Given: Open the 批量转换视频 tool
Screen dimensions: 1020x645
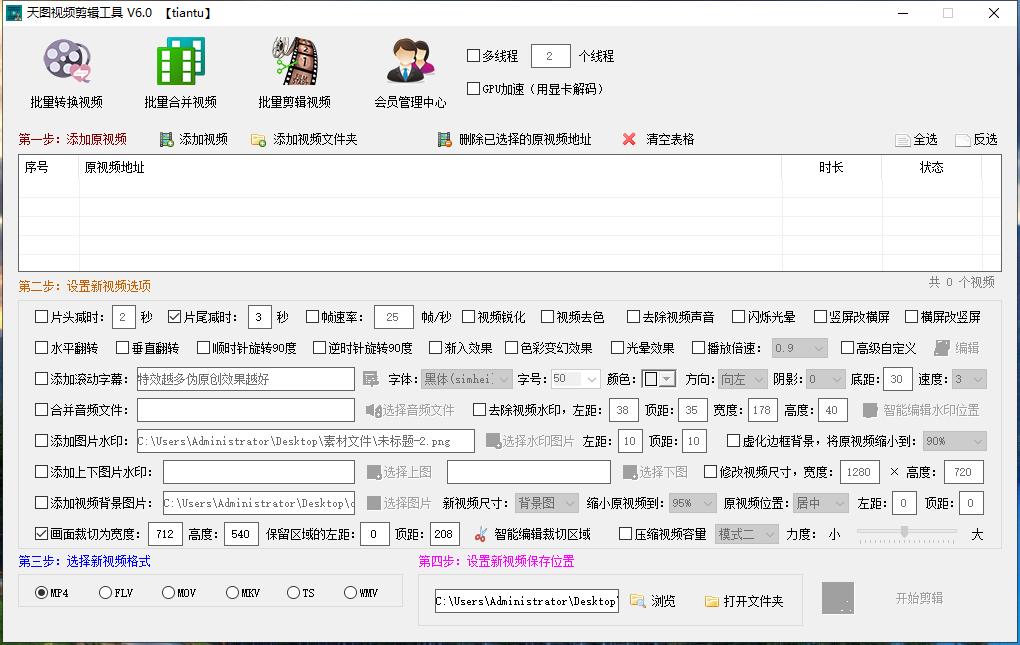Looking at the screenshot, I should (x=66, y=70).
